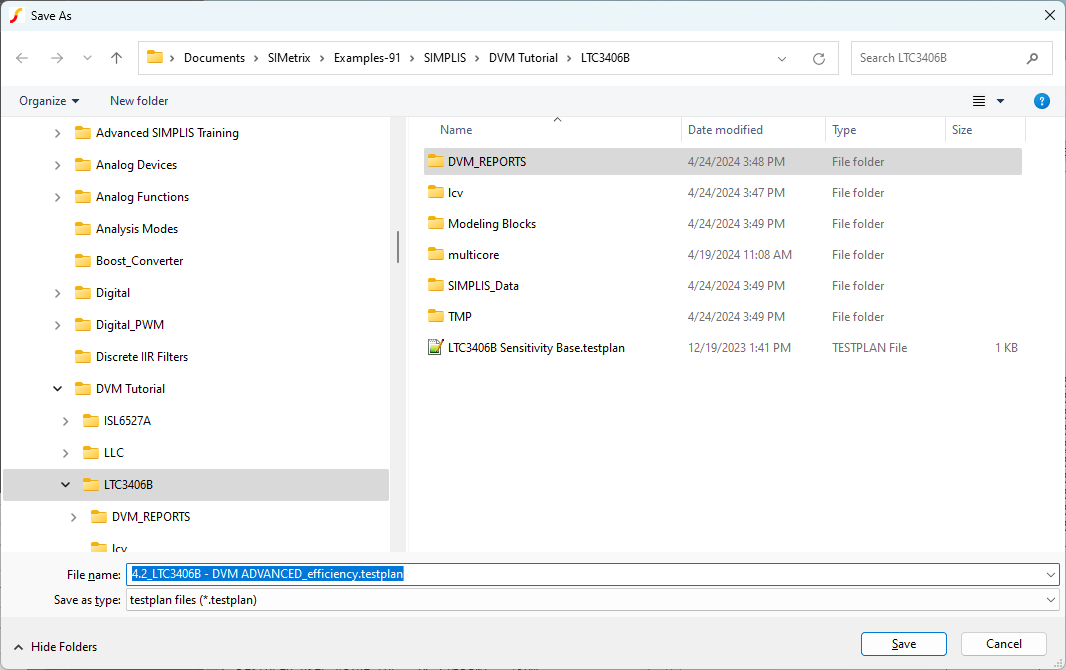Click the Cancel button
1066x670 pixels.
click(1003, 644)
